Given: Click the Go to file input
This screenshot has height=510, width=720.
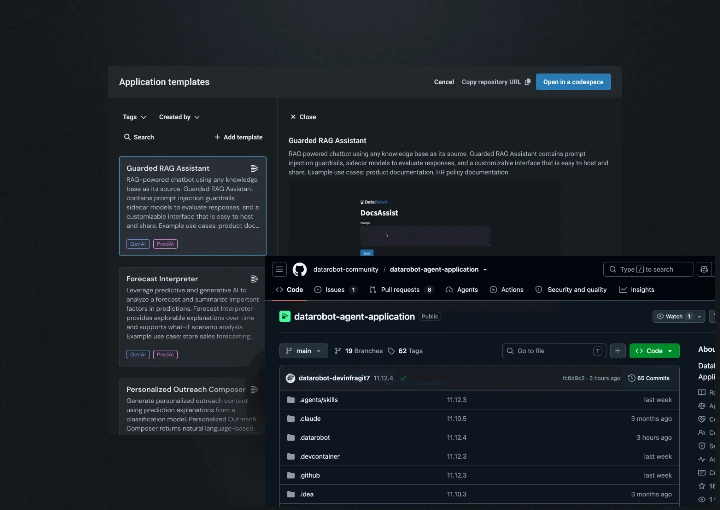Looking at the screenshot, I should [554, 351].
